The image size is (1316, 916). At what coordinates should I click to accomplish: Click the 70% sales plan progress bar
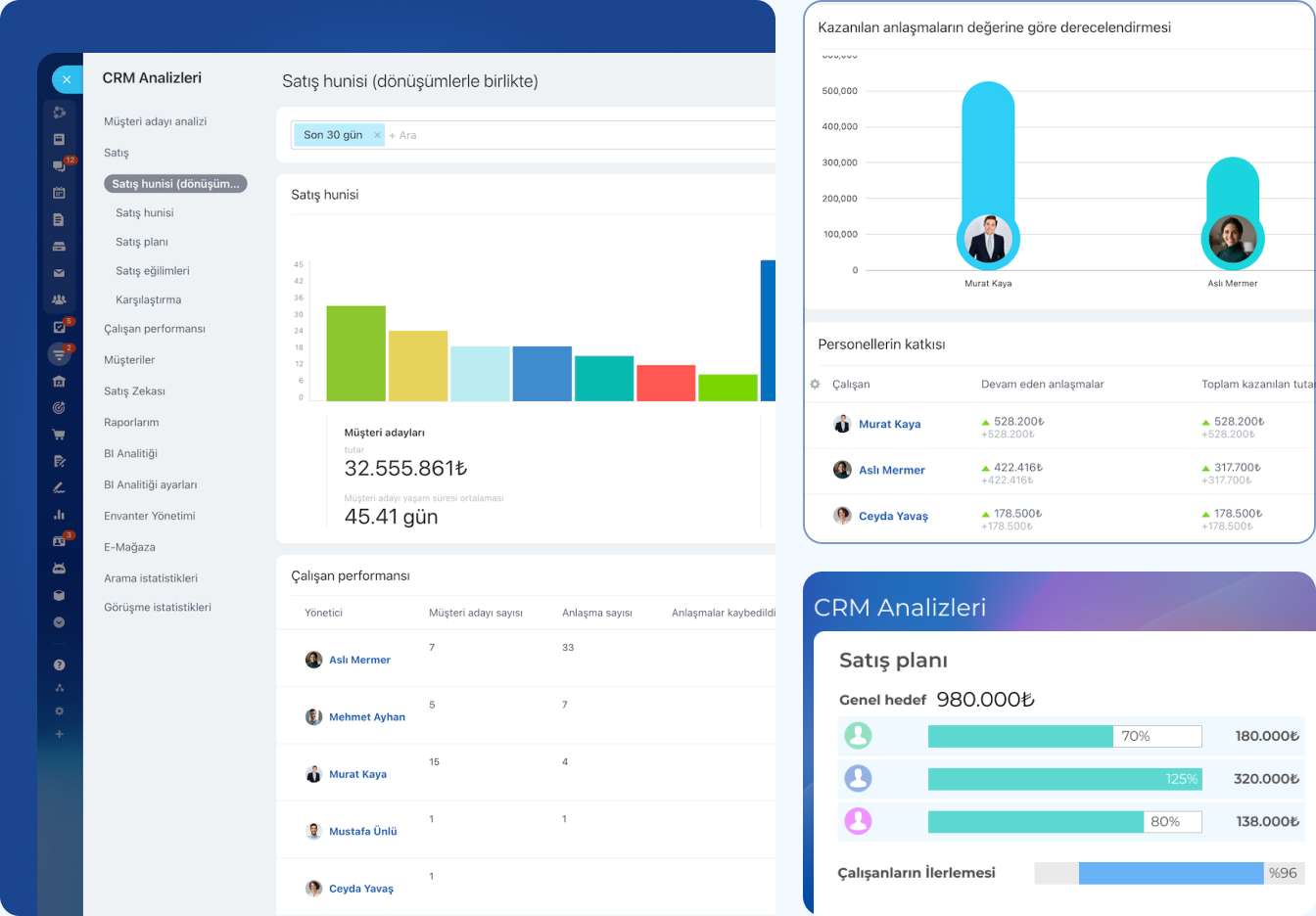(1064, 736)
